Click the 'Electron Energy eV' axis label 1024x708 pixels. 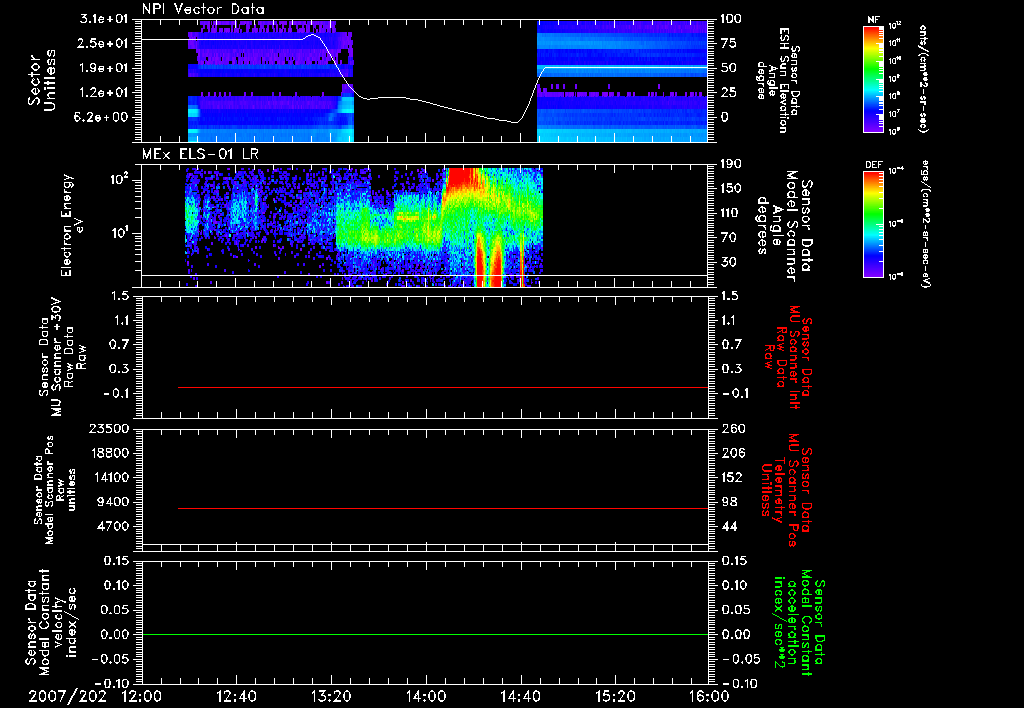click(x=73, y=225)
